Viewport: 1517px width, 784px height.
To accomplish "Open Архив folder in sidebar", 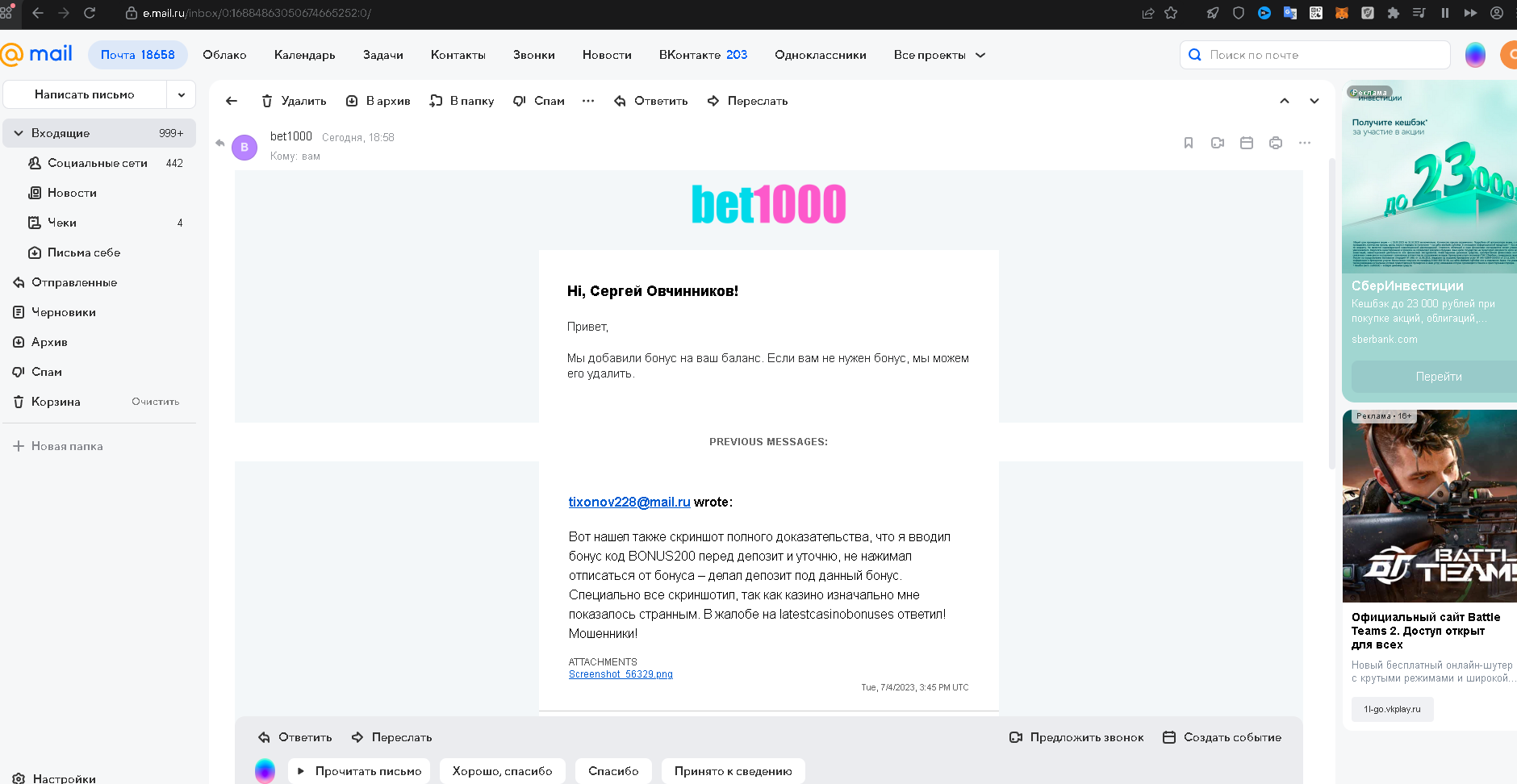I will pyautogui.click(x=99, y=342).
